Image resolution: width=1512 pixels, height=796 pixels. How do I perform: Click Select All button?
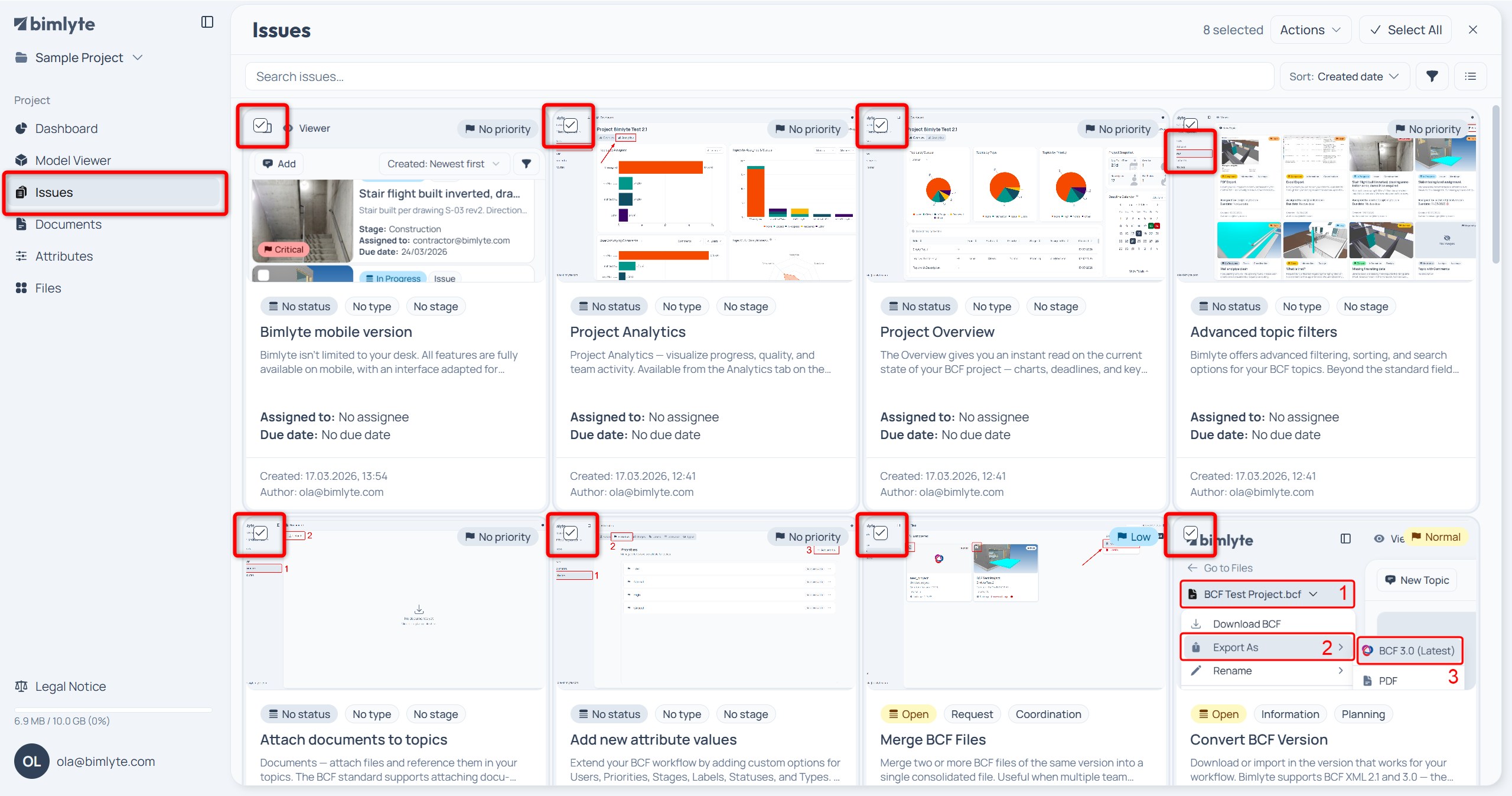pyautogui.click(x=1405, y=30)
